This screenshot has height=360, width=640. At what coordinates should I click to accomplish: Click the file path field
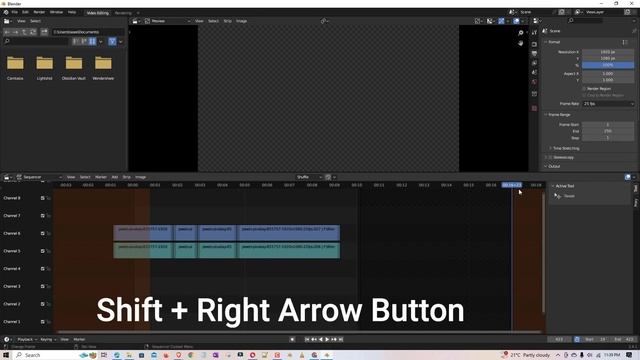click(88, 32)
